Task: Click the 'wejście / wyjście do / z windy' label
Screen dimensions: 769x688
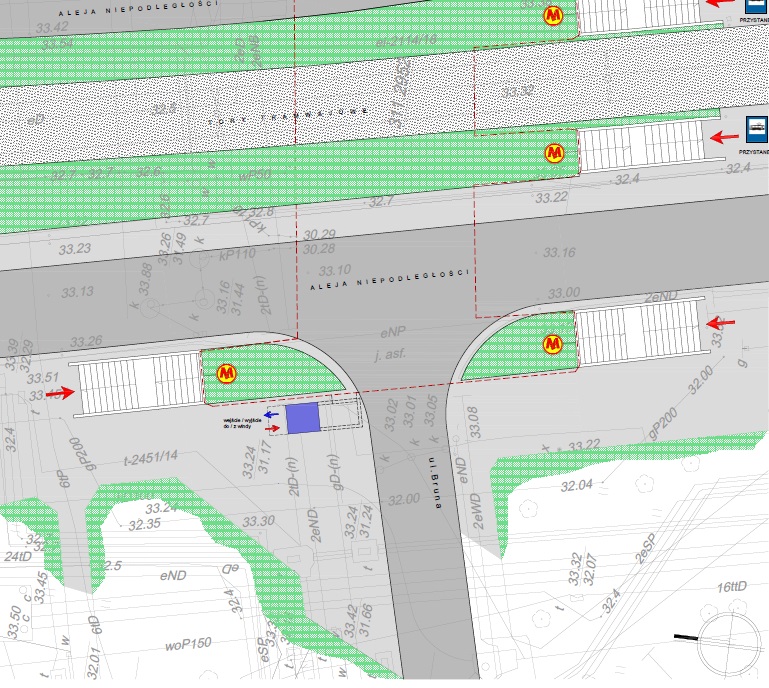Action: tap(242, 423)
